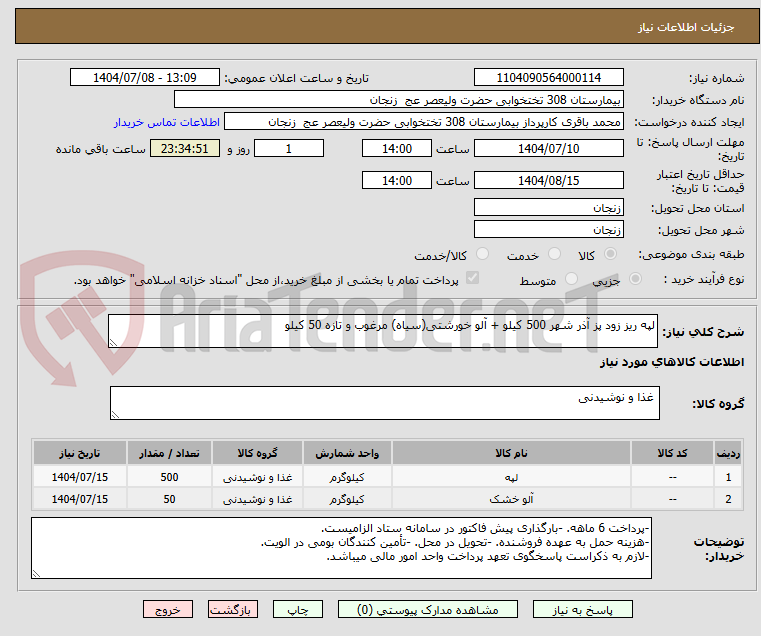Click the کد کالا column header
The width and height of the screenshot is (761, 636).
click(672, 453)
